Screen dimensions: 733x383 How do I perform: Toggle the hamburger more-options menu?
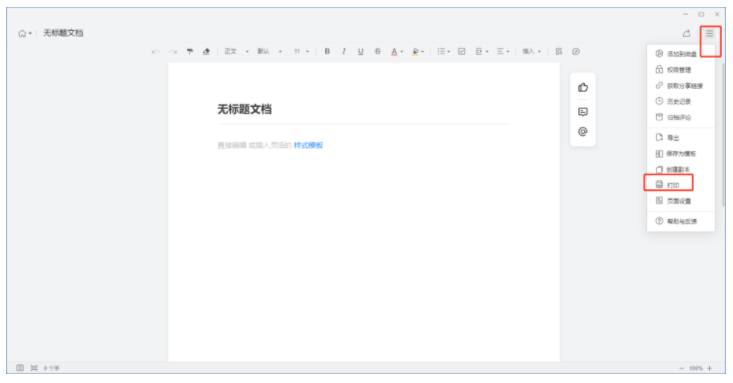[x=710, y=33]
